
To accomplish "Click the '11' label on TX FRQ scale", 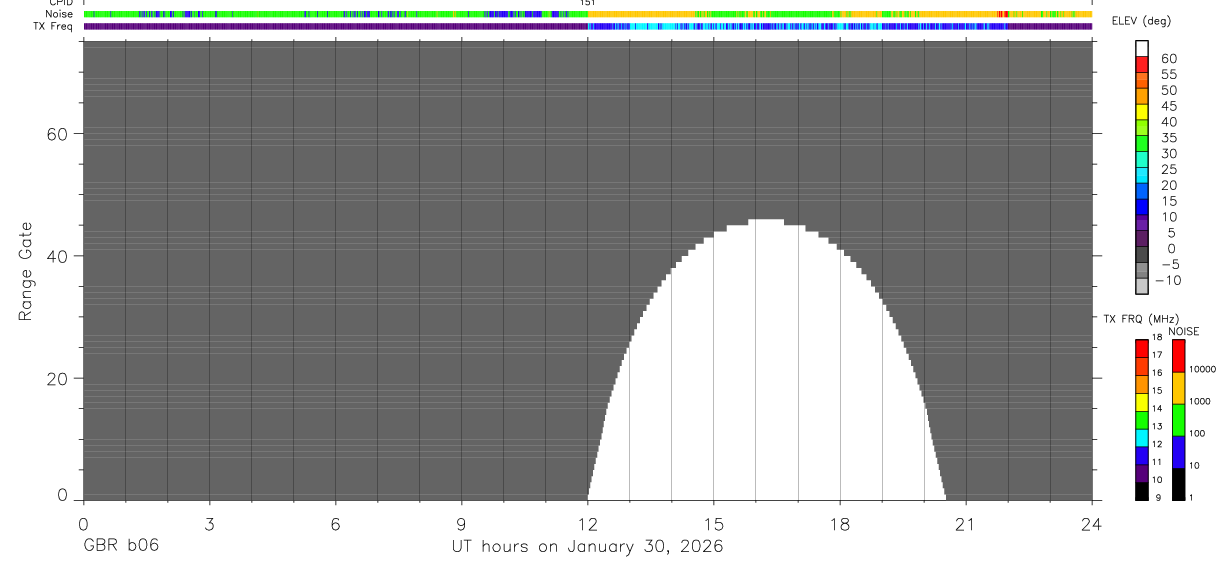I will 1156,462.
